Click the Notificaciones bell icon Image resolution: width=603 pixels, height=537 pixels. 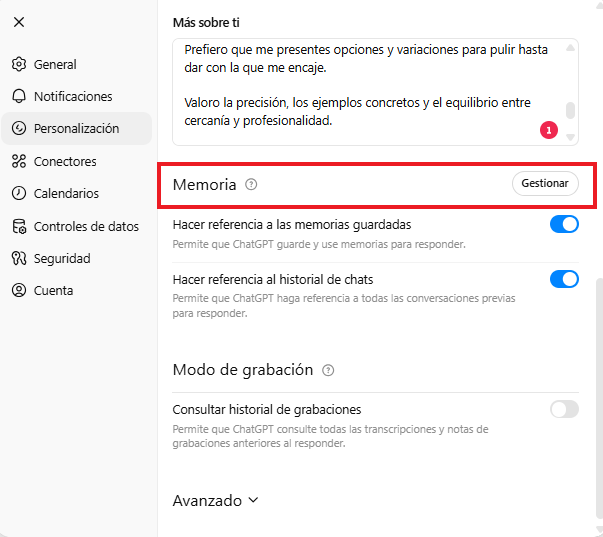19,97
